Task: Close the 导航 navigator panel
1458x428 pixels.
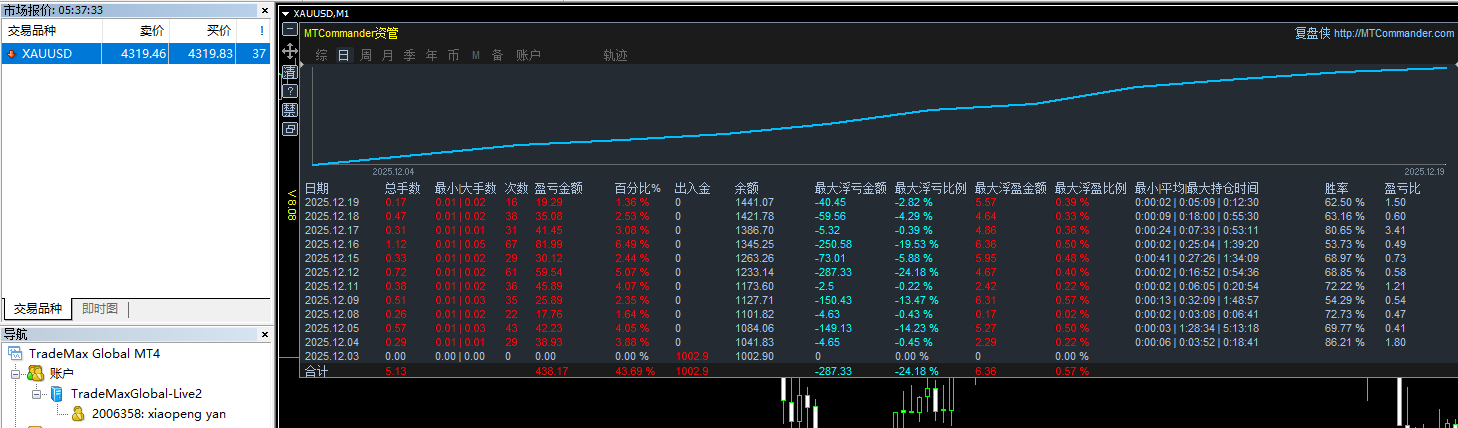Action: (x=265, y=334)
